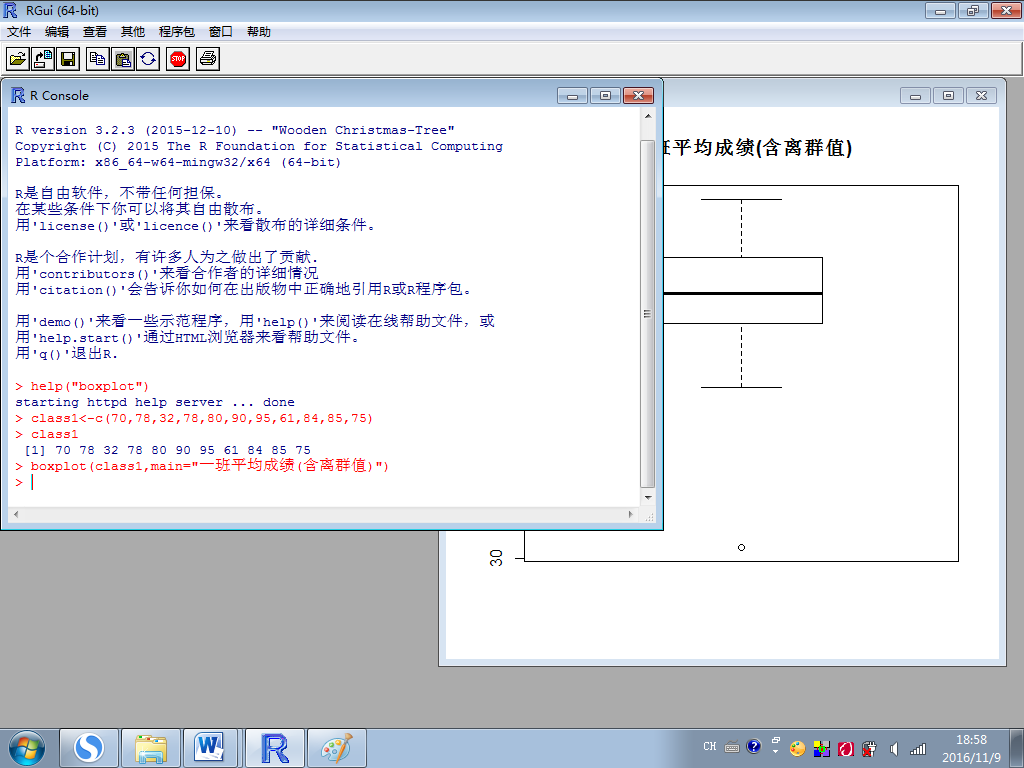This screenshot has height=768, width=1024.
Task: Switch to Paint in taskbar
Action: click(337, 748)
